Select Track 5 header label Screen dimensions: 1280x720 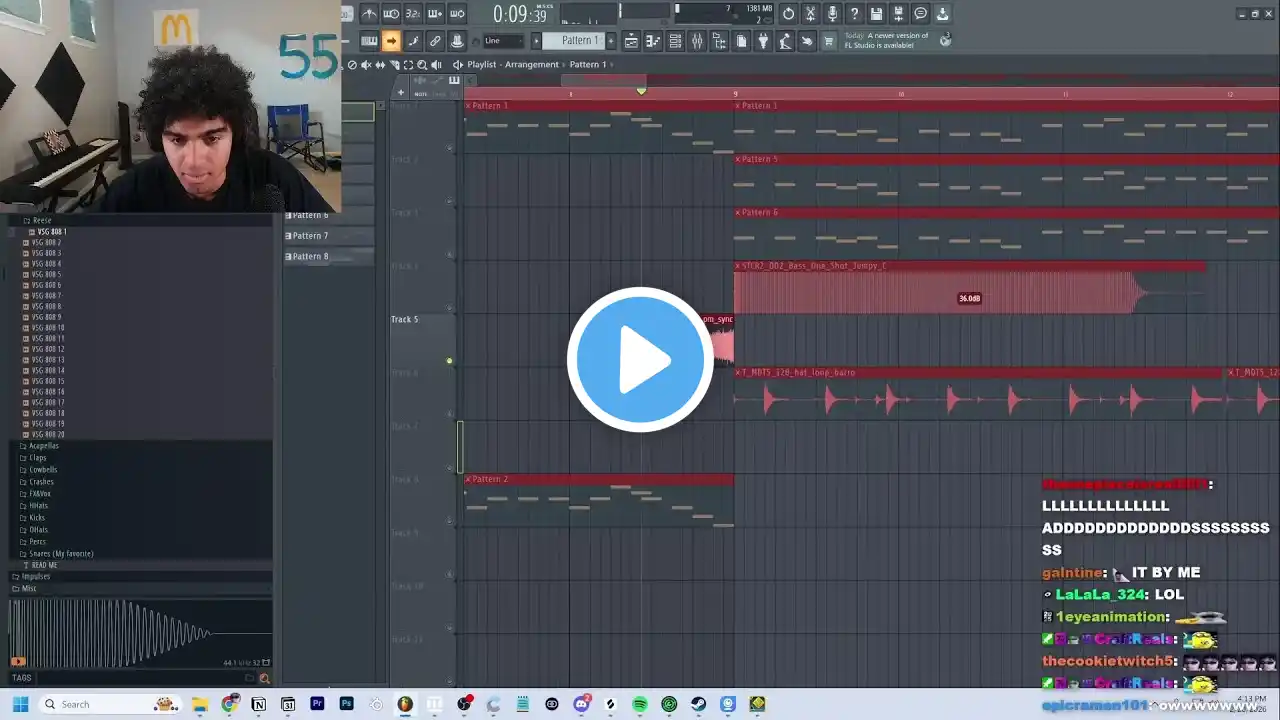click(x=405, y=319)
